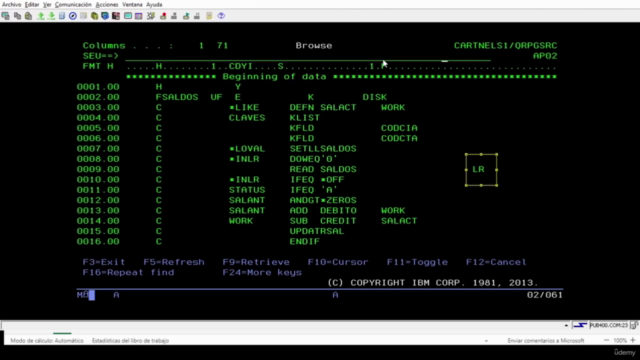Open the Editar menu
This screenshot has height=360, width=640.
click(x=32, y=4)
